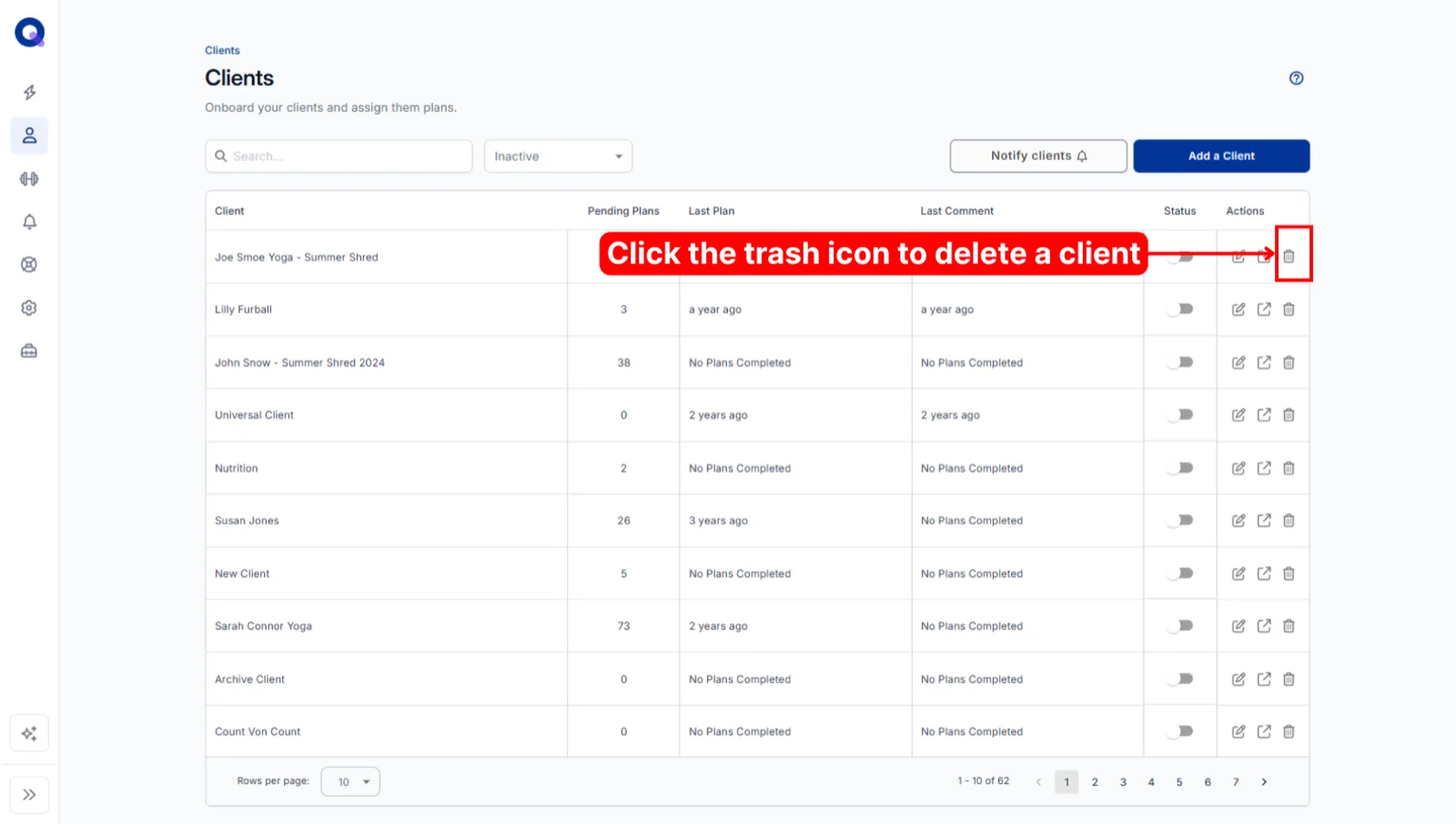Toggle status for Universal Client

tap(1180, 415)
